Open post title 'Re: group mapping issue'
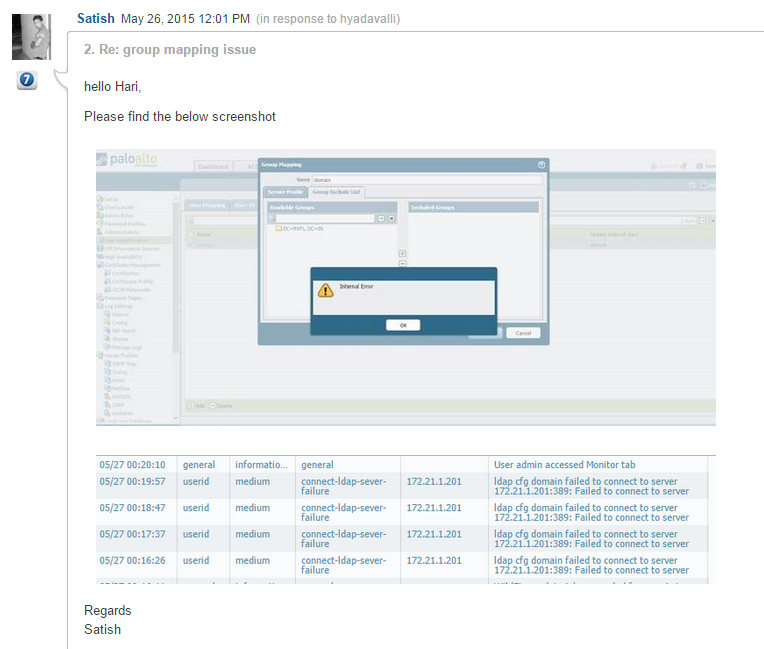The height and width of the screenshot is (649, 764). (x=177, y=50)
